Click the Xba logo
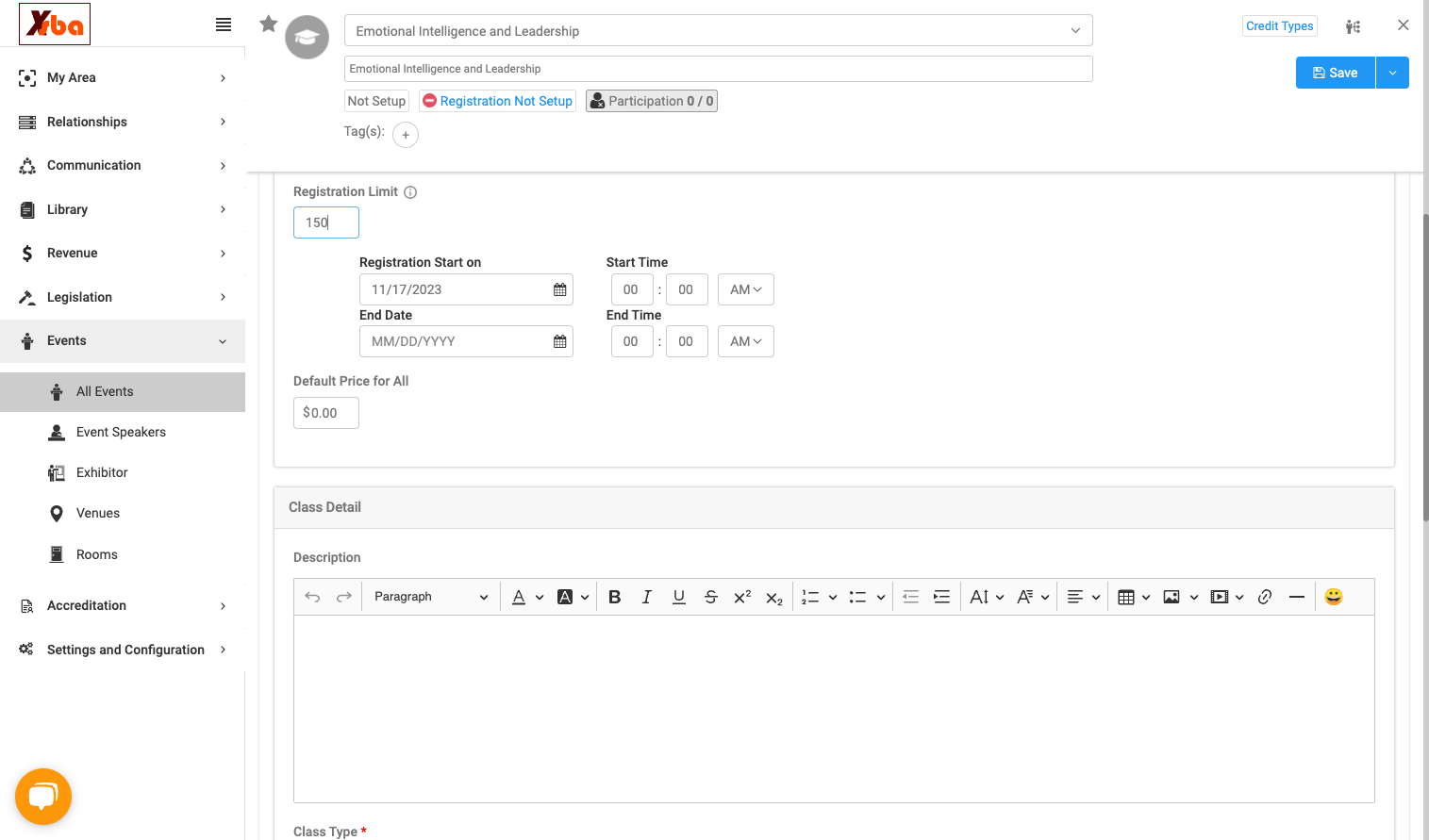The height and width of the screenshot is (840, 1429). [55, 24]
